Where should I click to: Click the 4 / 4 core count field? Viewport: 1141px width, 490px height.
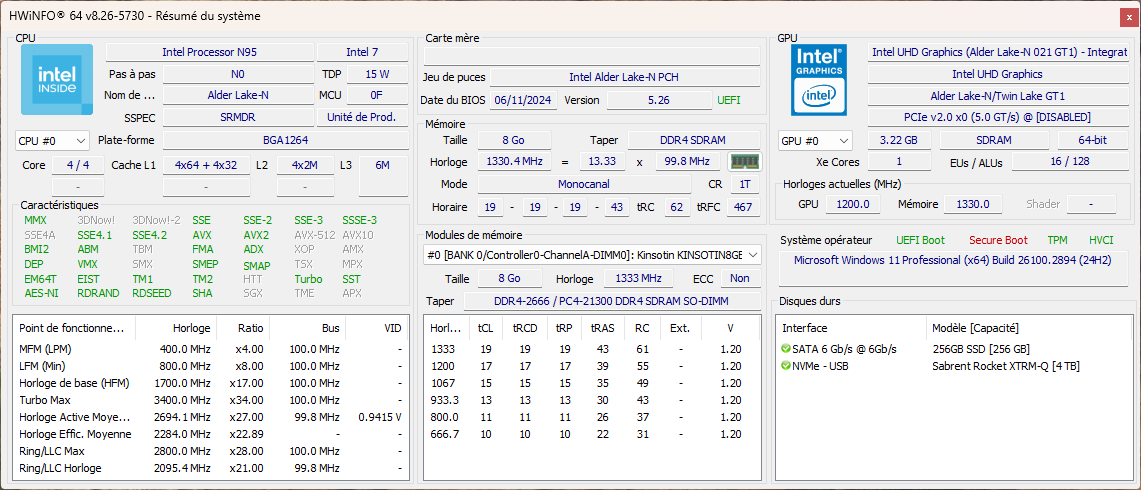coord(78,165)
